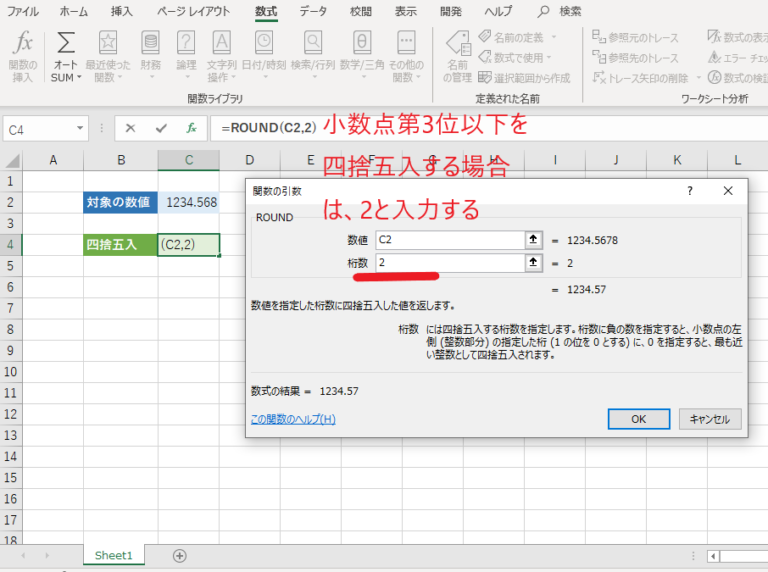
Task: Select cell C2 with 1234.568
Action: point(189,202)
